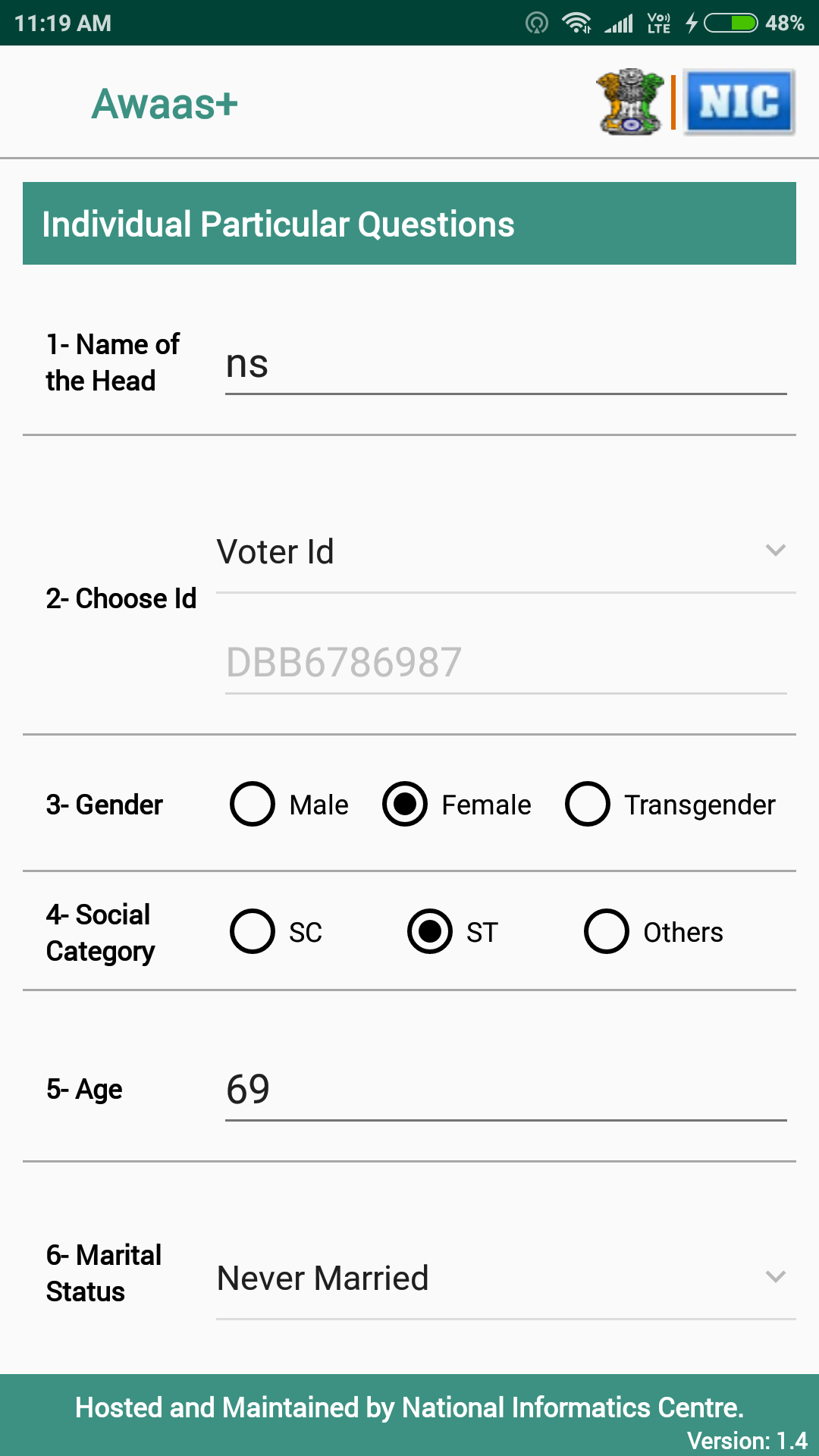819x1456 pixels.
Task: Tap the ID number input field
Action: tap(505, 663)
